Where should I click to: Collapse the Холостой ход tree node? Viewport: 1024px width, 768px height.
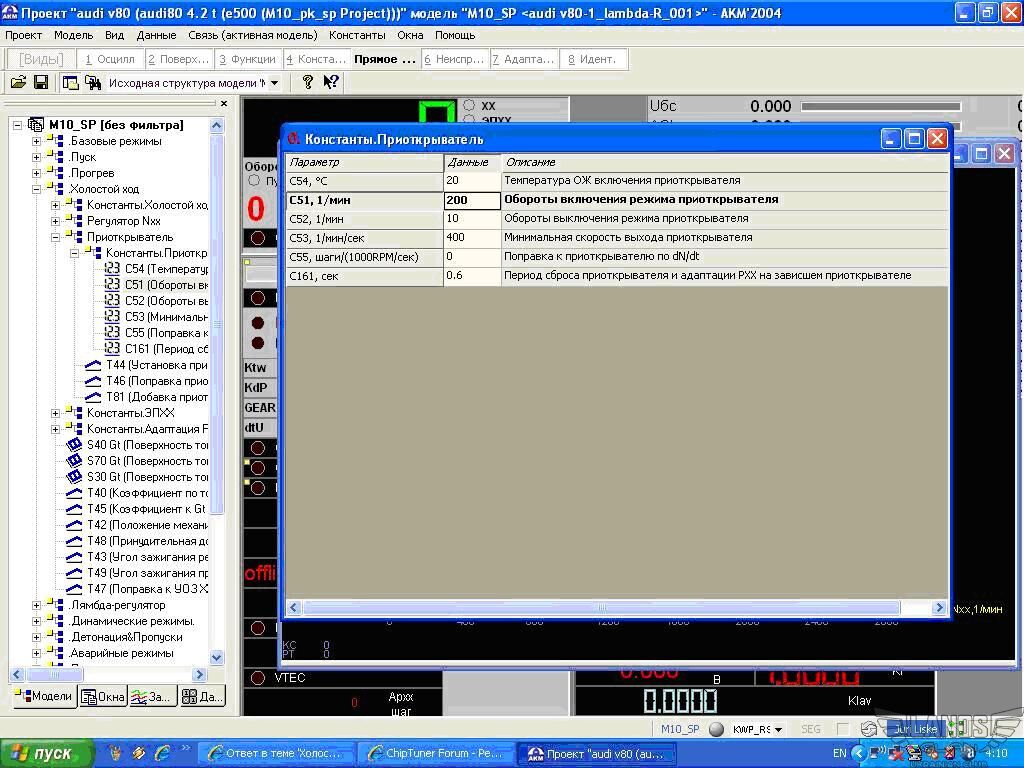tap(37, 189)
